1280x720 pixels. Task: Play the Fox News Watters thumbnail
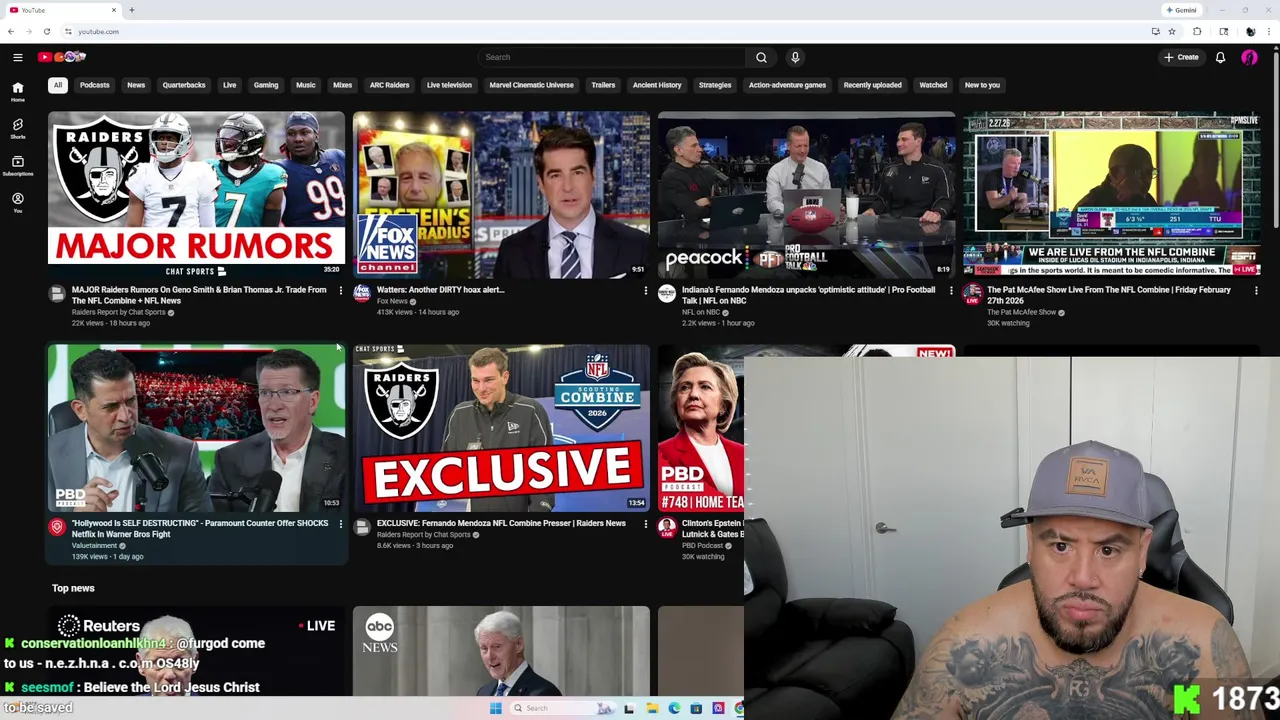pos(501,194)
